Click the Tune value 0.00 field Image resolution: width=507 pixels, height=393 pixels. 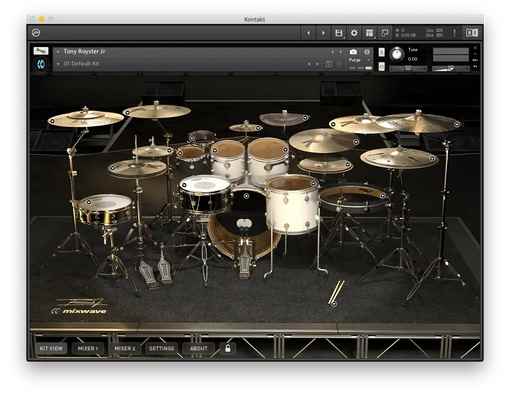[x=413, y=59]
